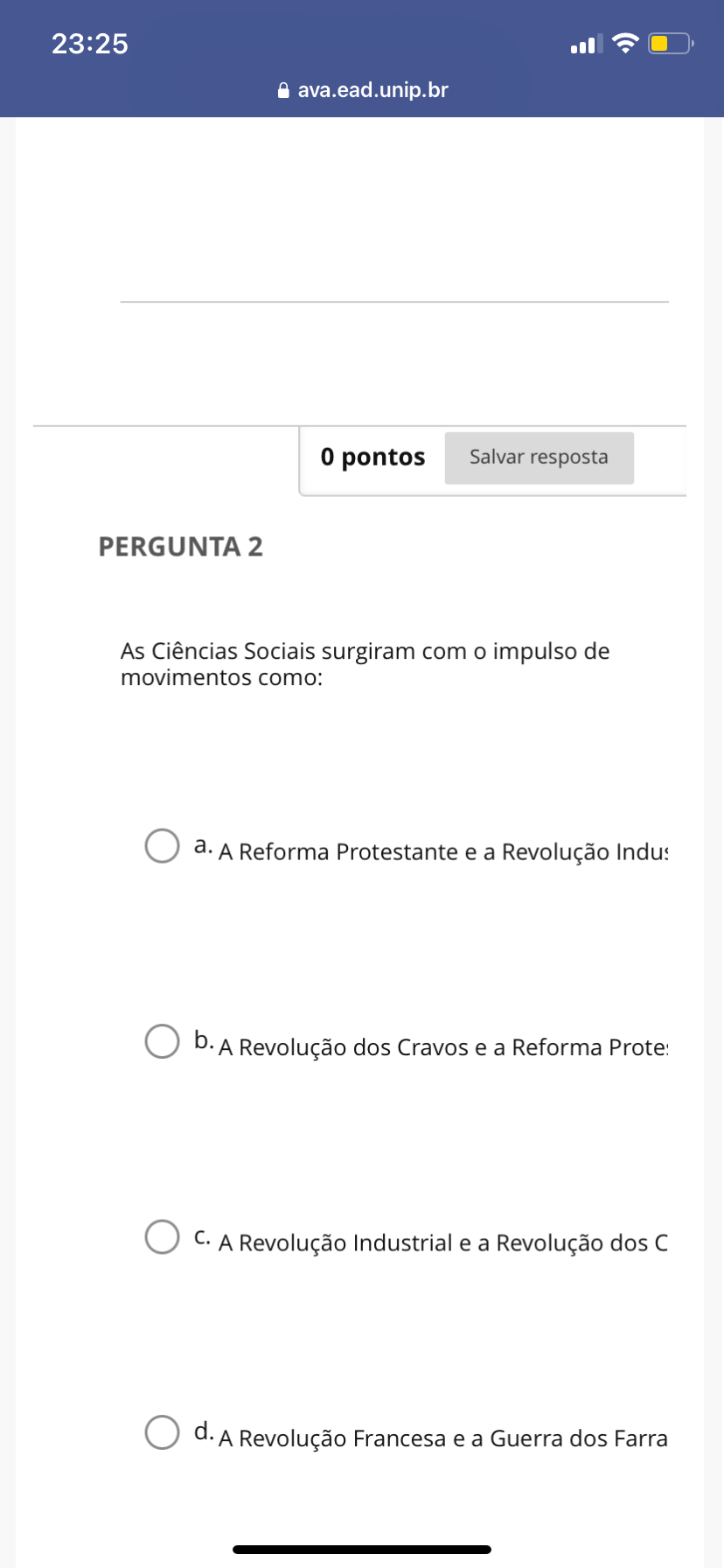This screenshot has height=1568, width=724.
Task: Tap answer text 'A Revolução dos Cravos'
Action: pyautogui.click(x=442, y=1047)
